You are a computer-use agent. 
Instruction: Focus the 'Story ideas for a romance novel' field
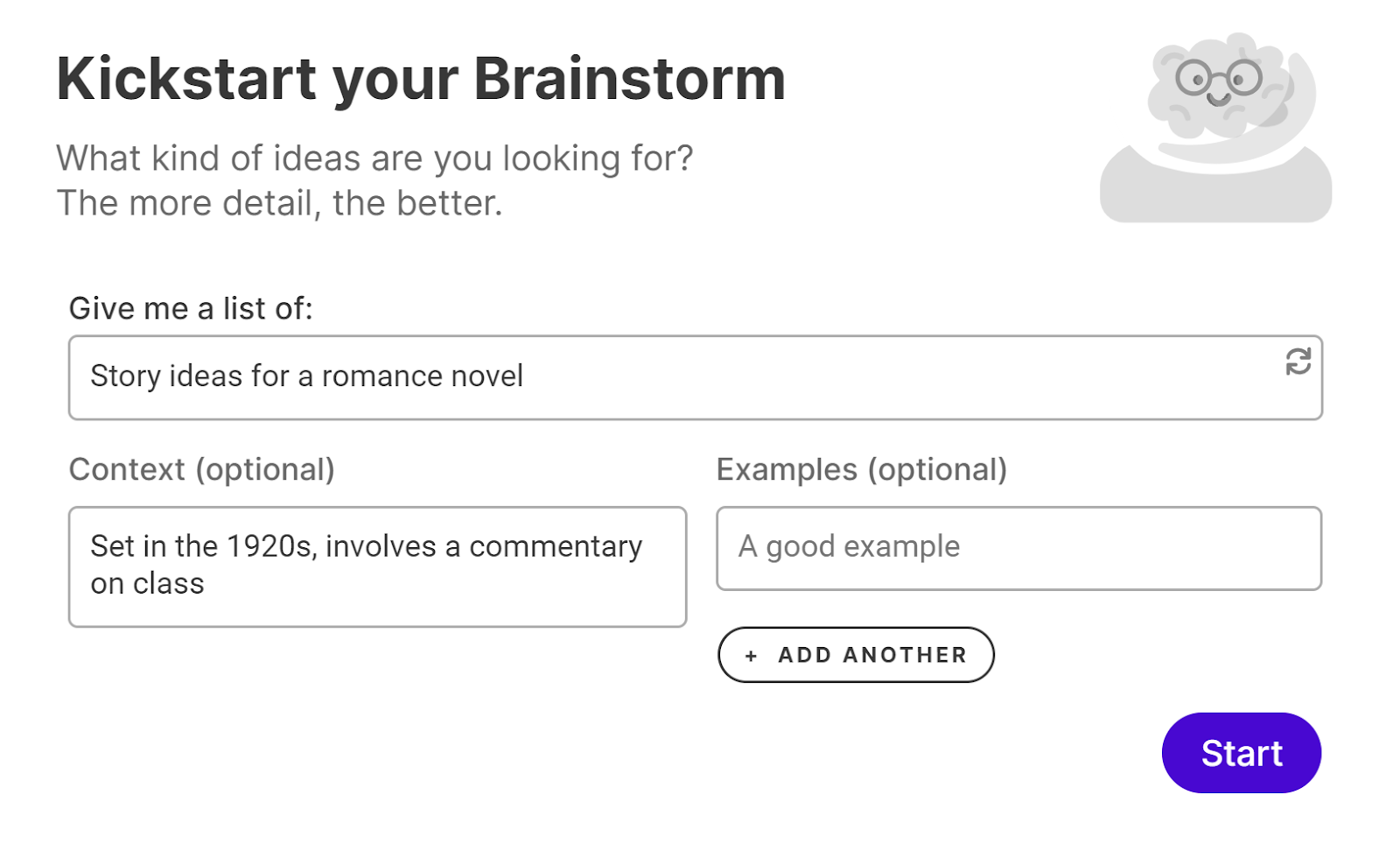click(696, 377)
